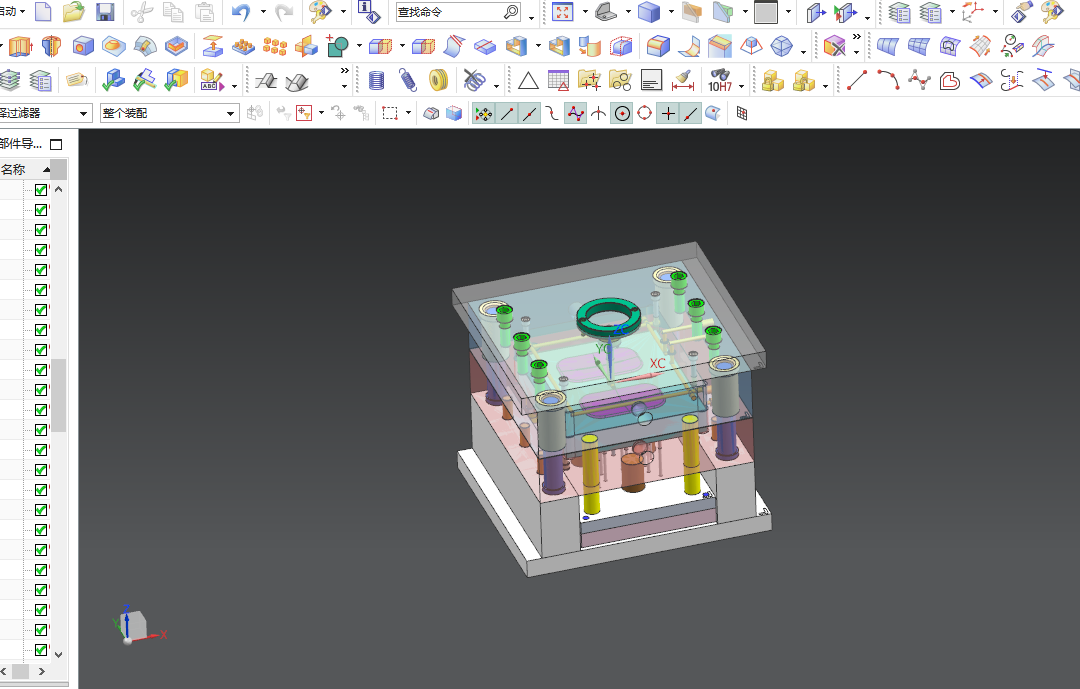Toggle snap to midpoint option

coord(530,114)
